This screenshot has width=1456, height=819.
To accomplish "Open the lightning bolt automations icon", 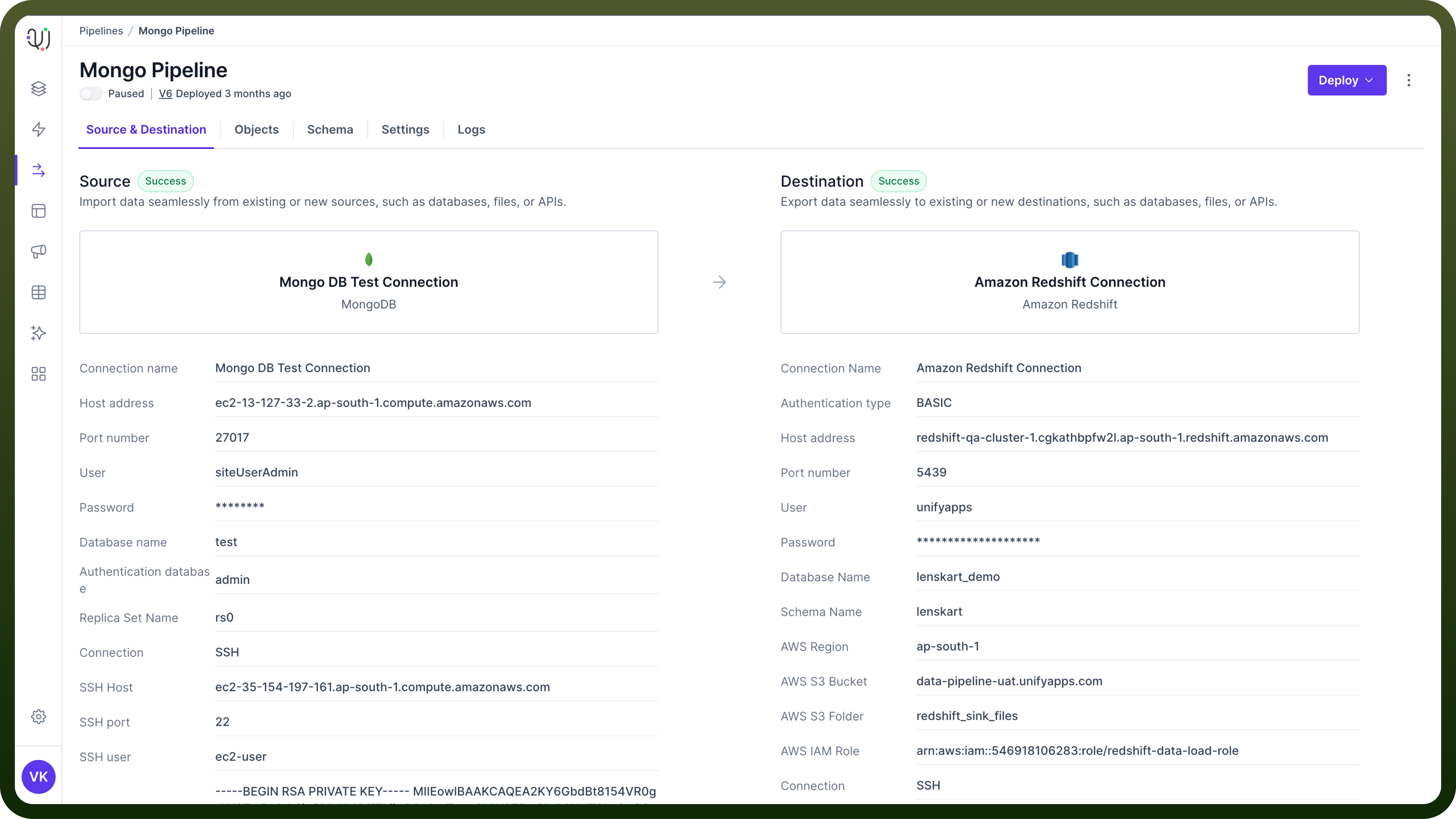I will [38, 129].
